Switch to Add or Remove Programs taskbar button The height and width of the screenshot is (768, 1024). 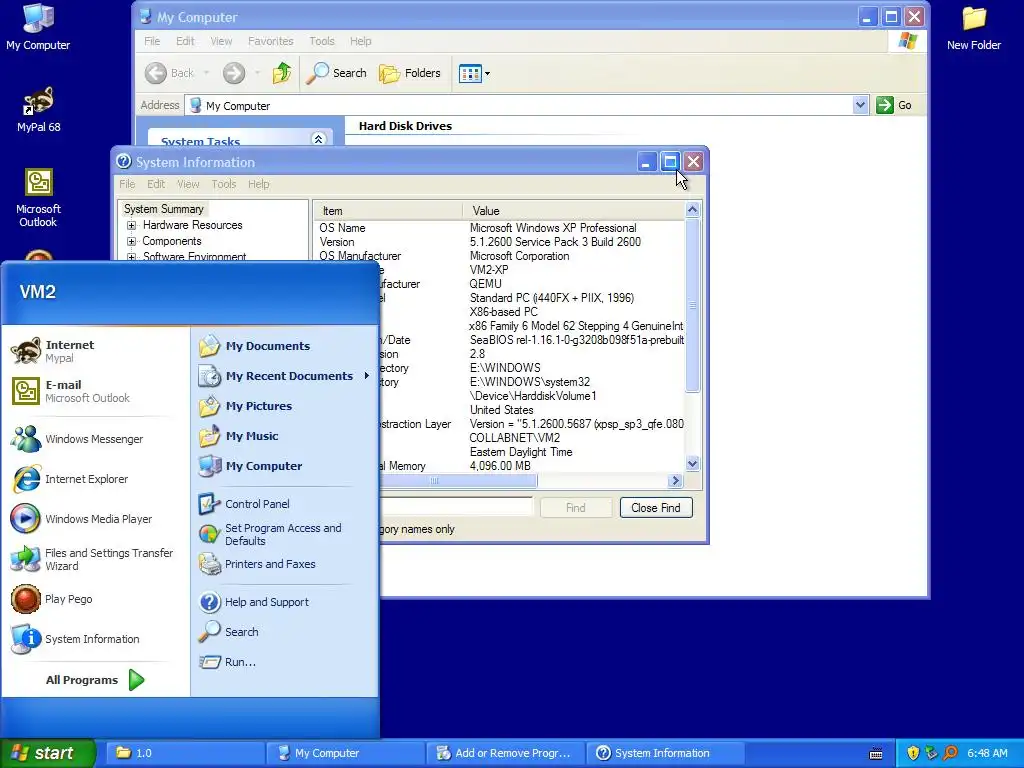[x=505, y=753]
